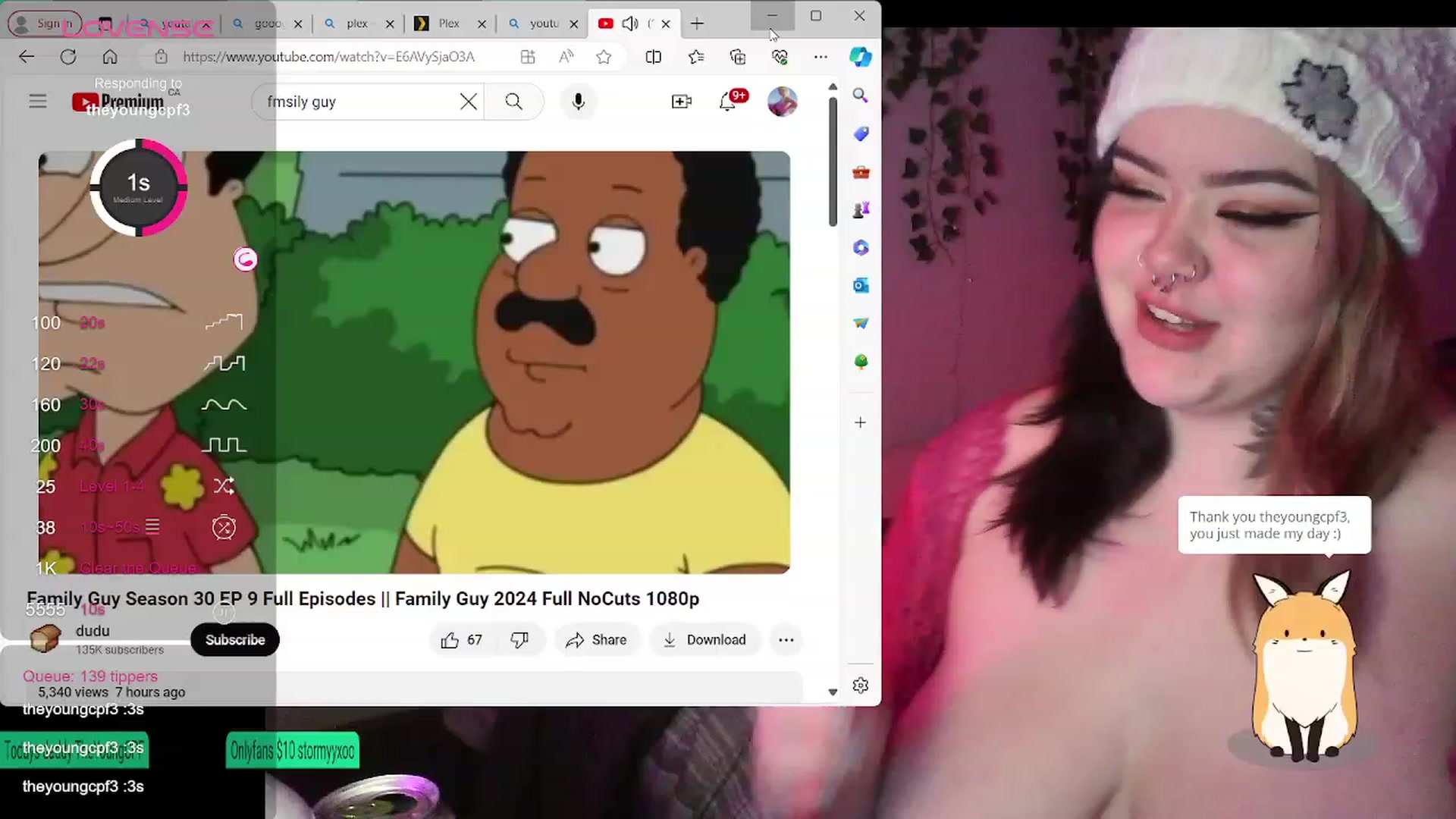Viewport: 1456px width, 819px height.
Task: Open the browser home page
Action: click(x=110, y=57)
